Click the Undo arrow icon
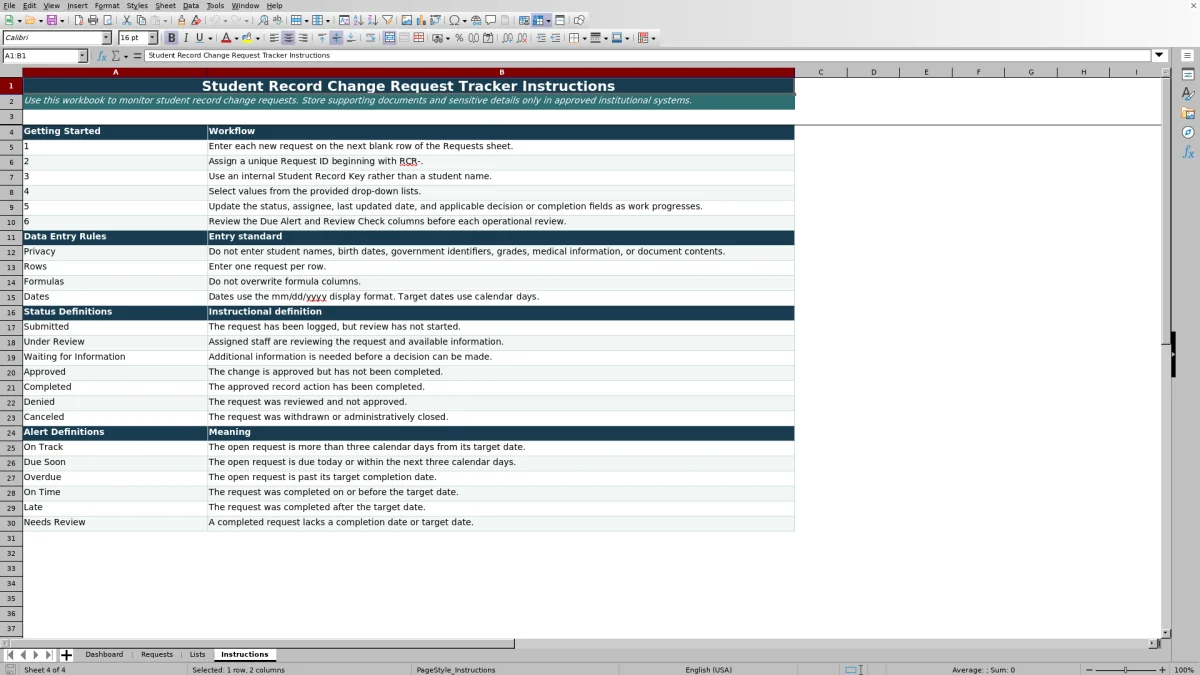 coord(215,20)
